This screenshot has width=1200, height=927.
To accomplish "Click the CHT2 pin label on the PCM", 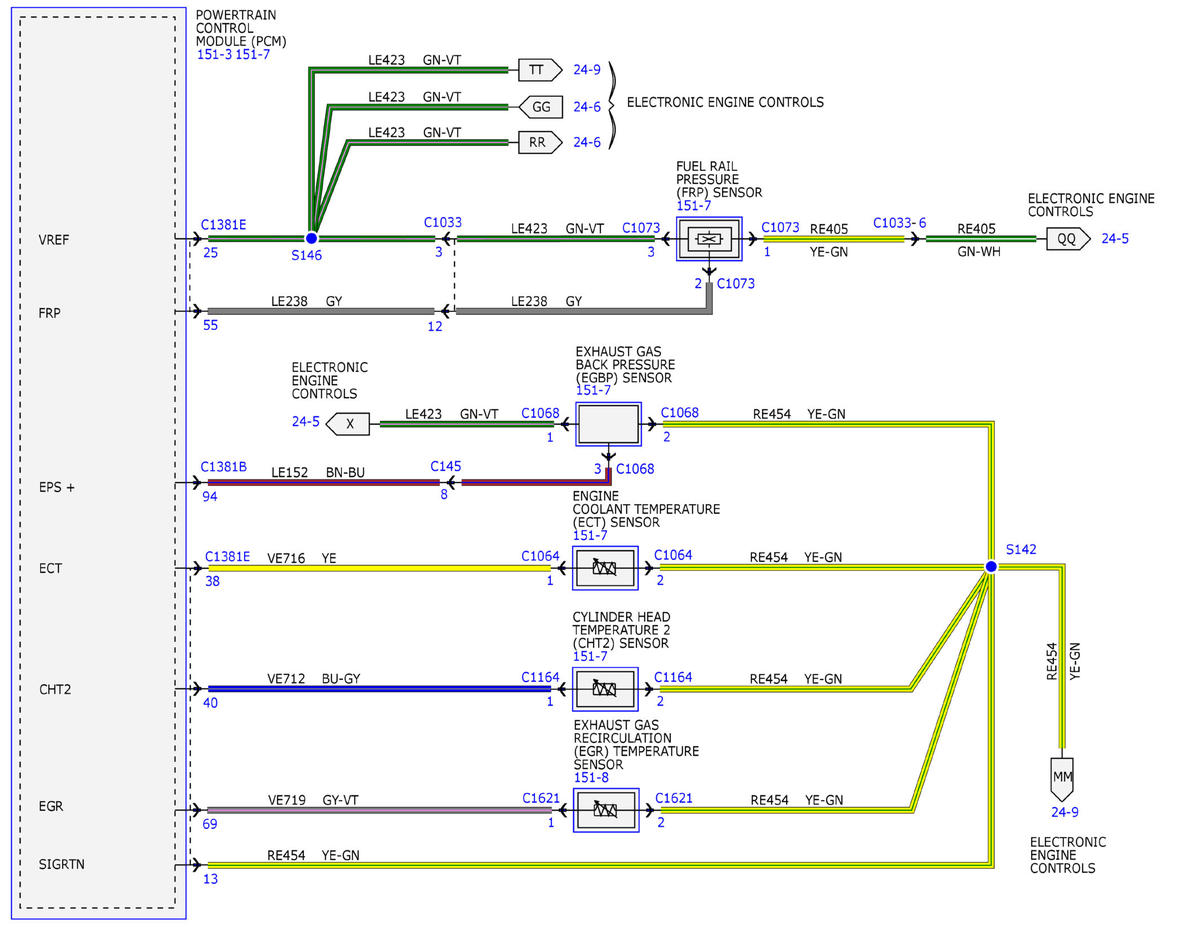I will coord(56,689).
